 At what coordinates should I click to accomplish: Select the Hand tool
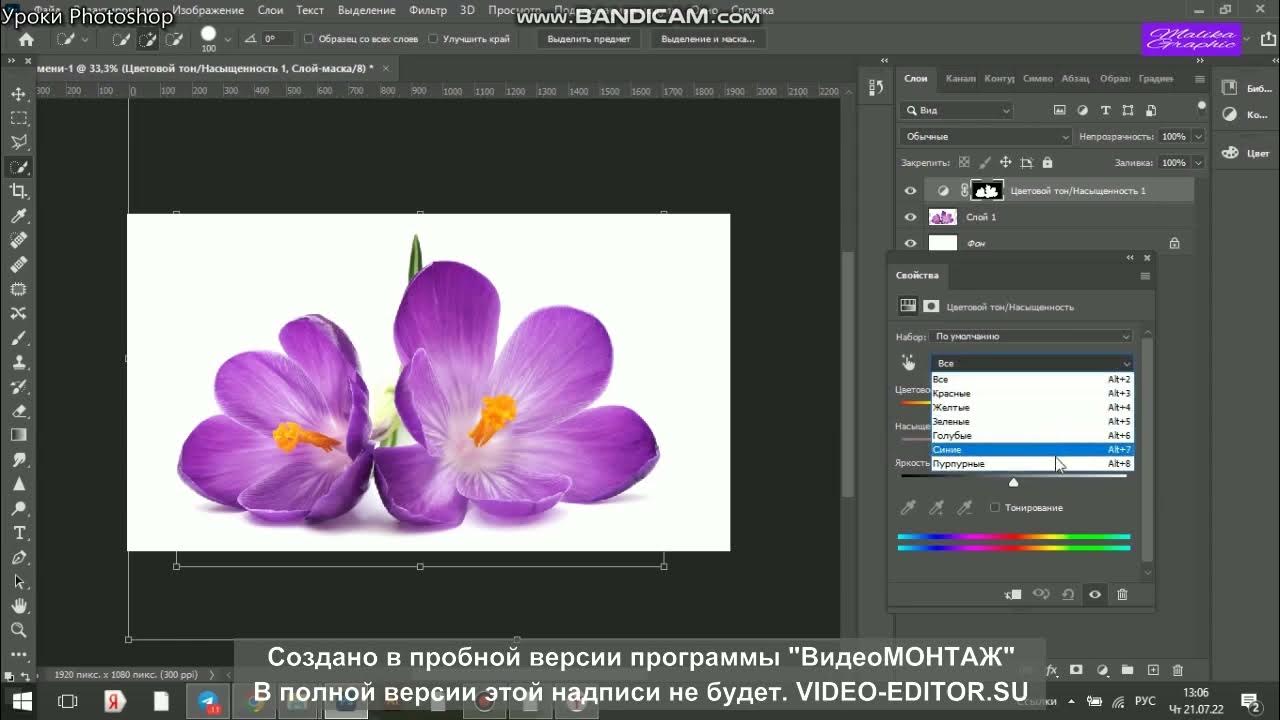coord(19,606)
